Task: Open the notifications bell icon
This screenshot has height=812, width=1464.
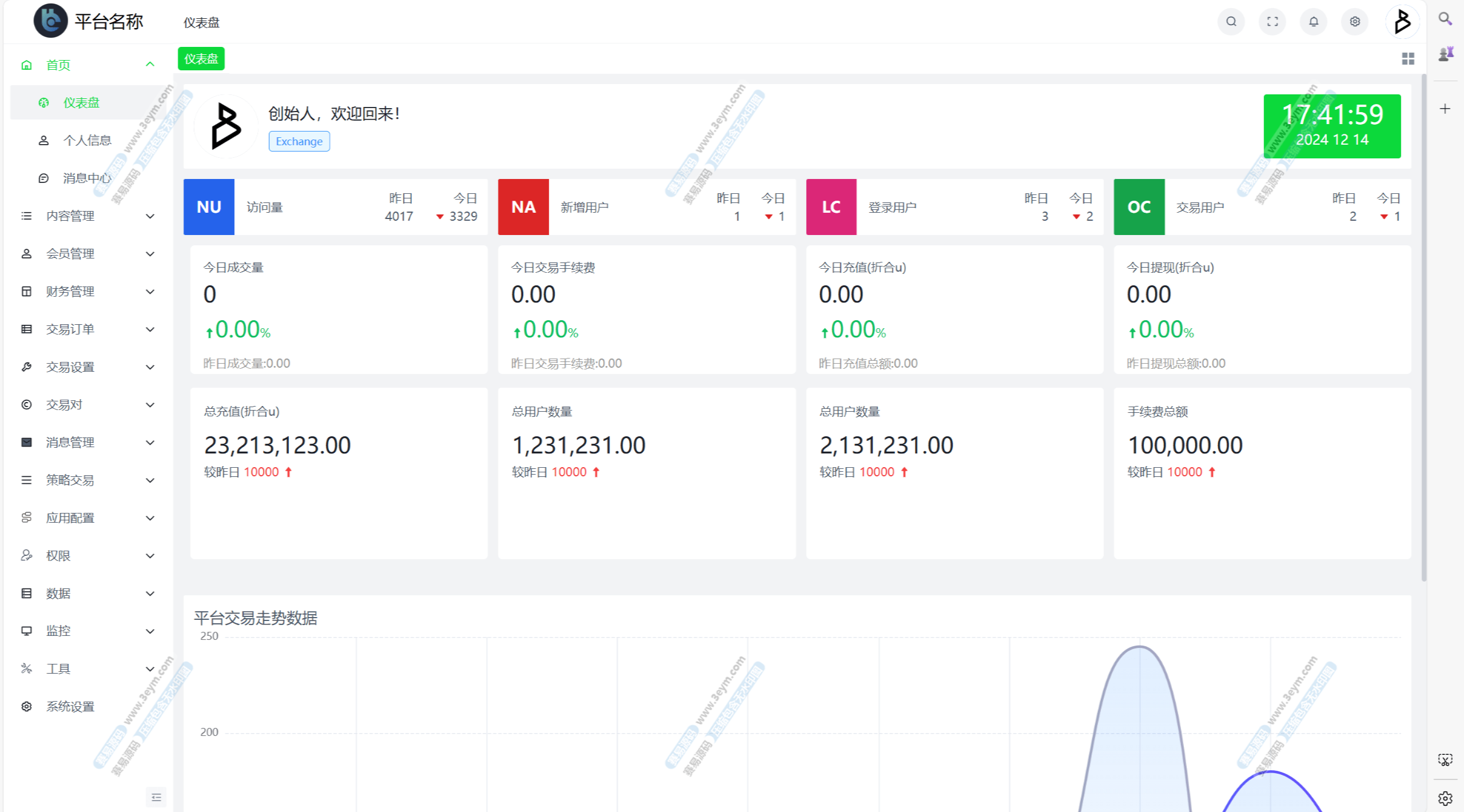Action: pos(1313,22)
